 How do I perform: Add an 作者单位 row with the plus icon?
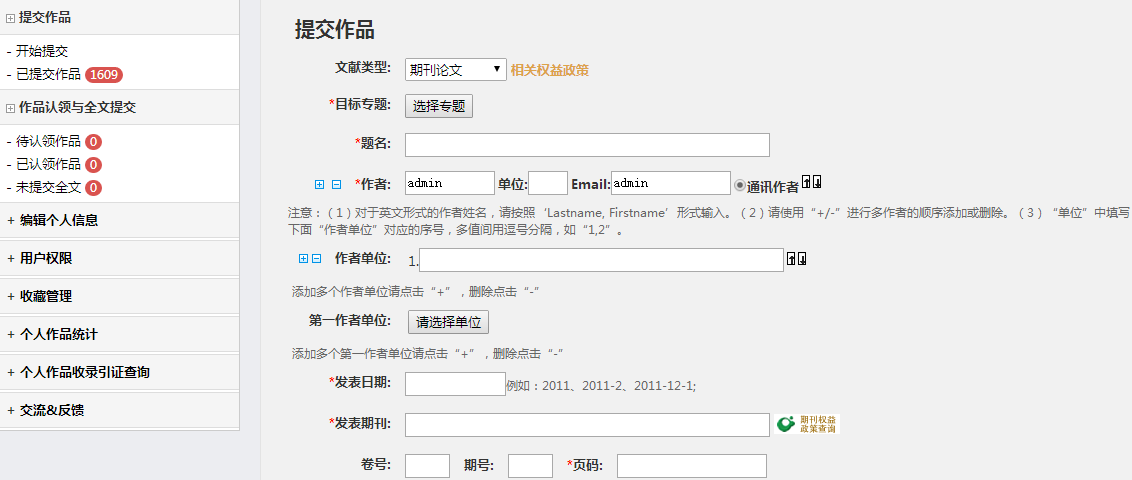304,259
